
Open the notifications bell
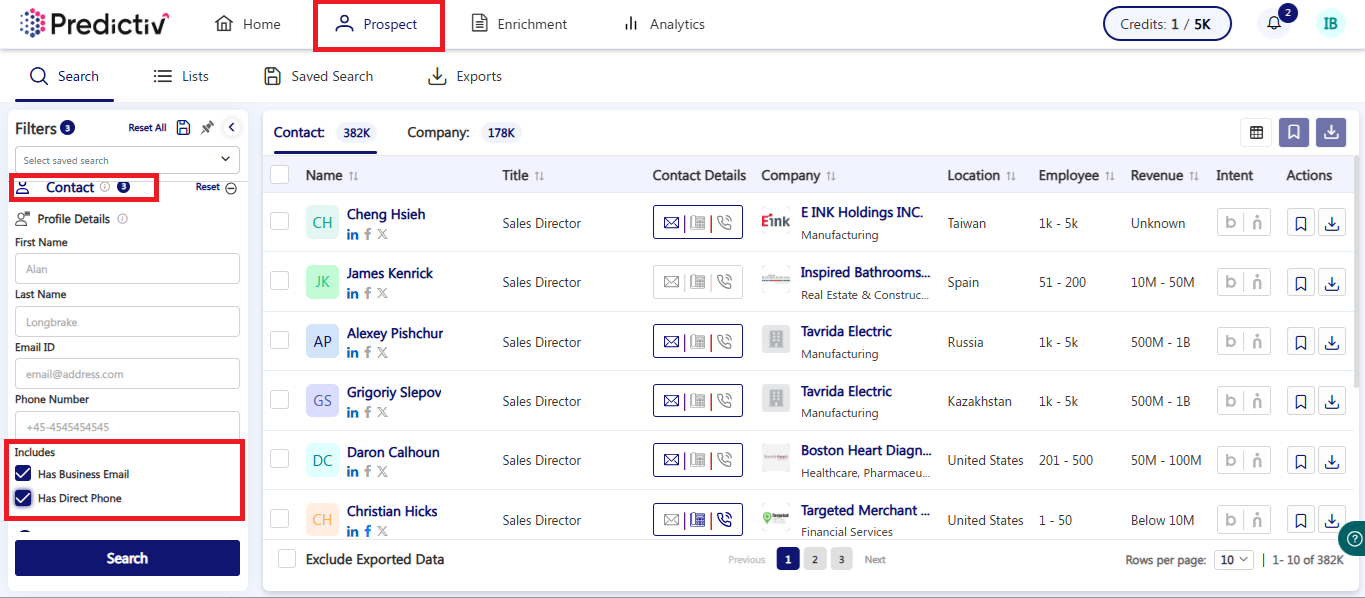[1273, 24]
